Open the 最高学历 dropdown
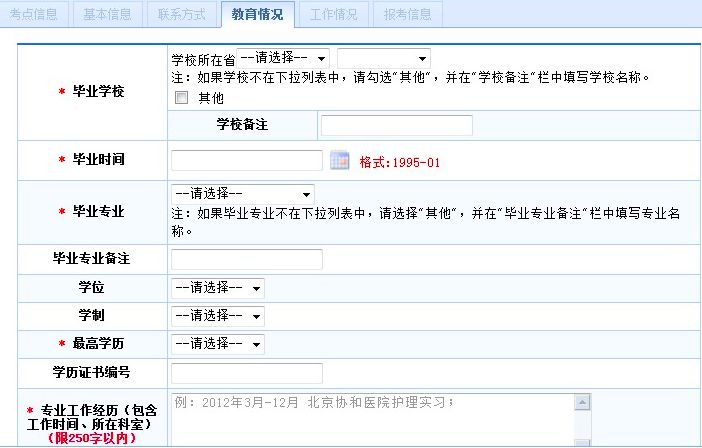Viewport: 702px width, 448px height. (x=218, y=344)
